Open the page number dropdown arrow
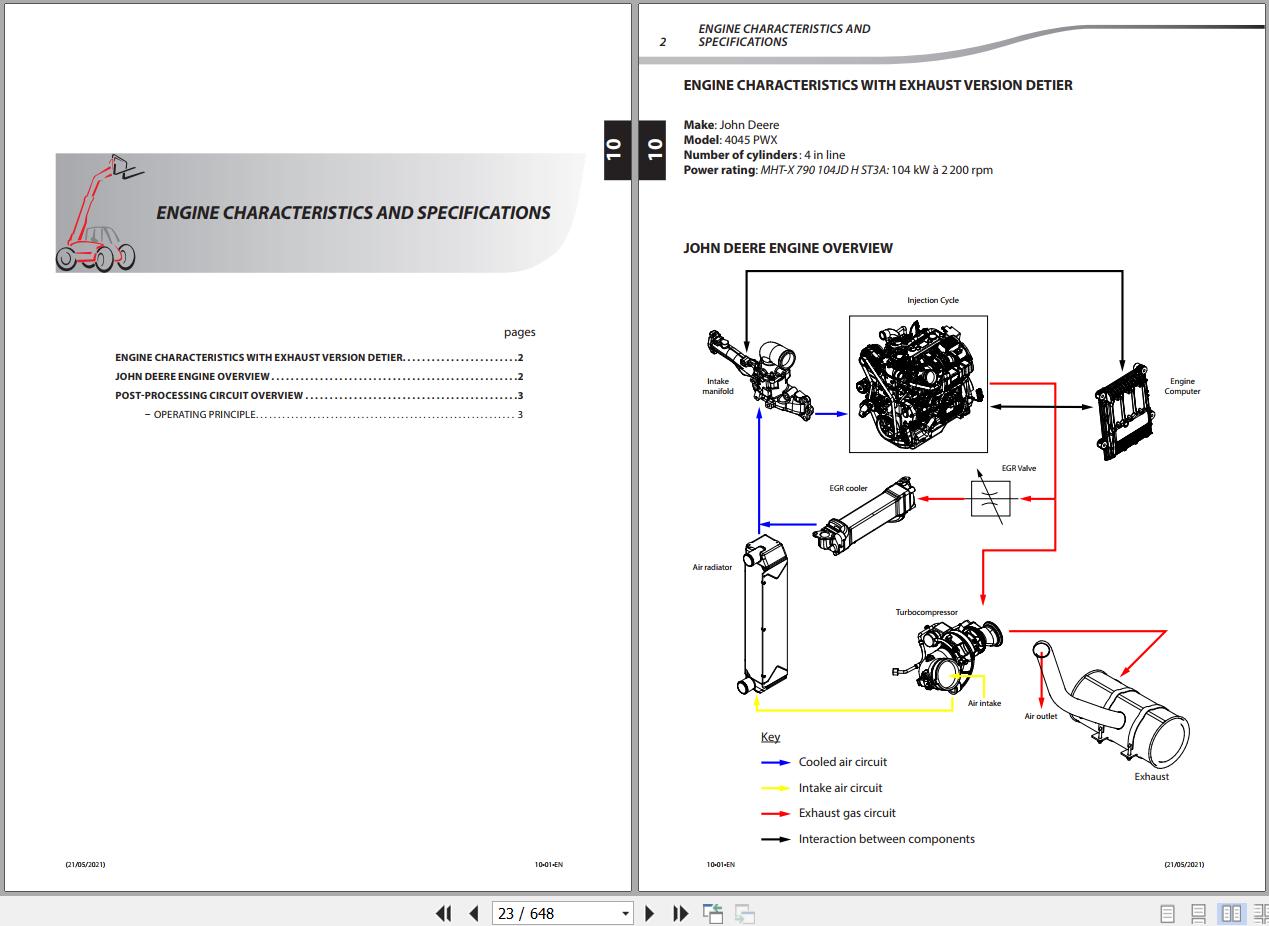 [x=626, y=913]
